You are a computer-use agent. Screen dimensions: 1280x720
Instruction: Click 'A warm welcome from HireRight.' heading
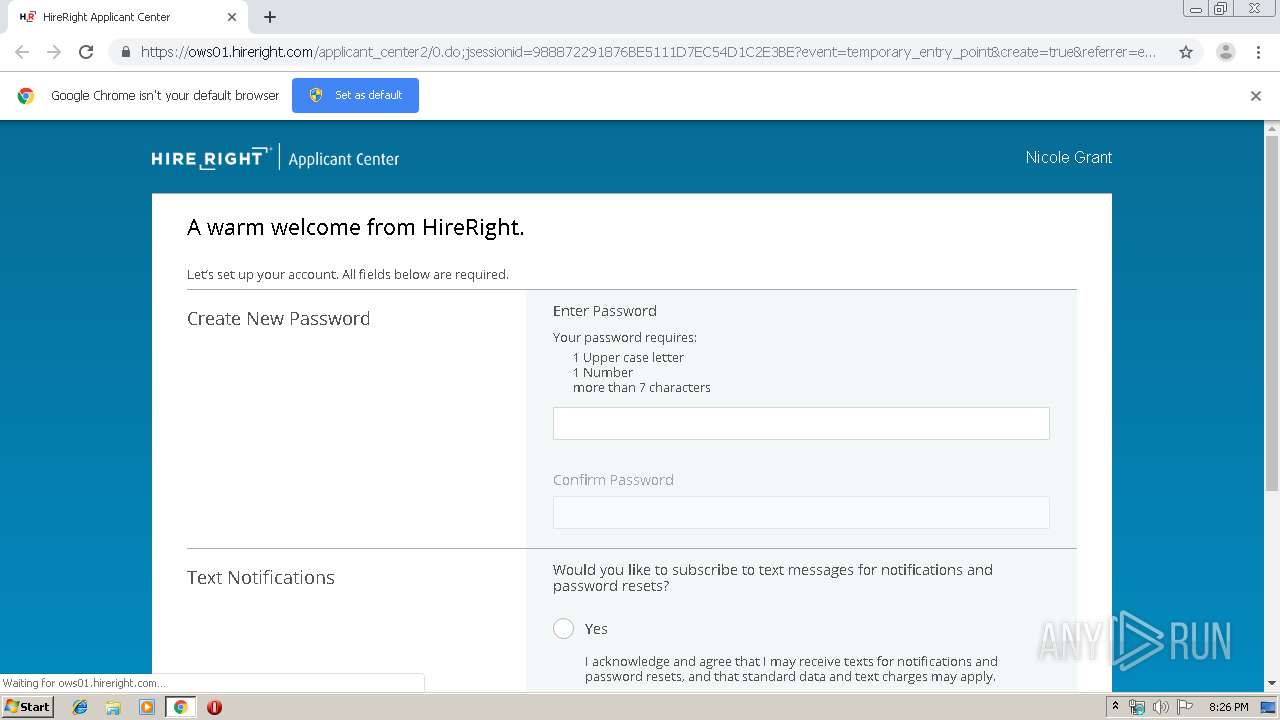click(x=355, y=227)
